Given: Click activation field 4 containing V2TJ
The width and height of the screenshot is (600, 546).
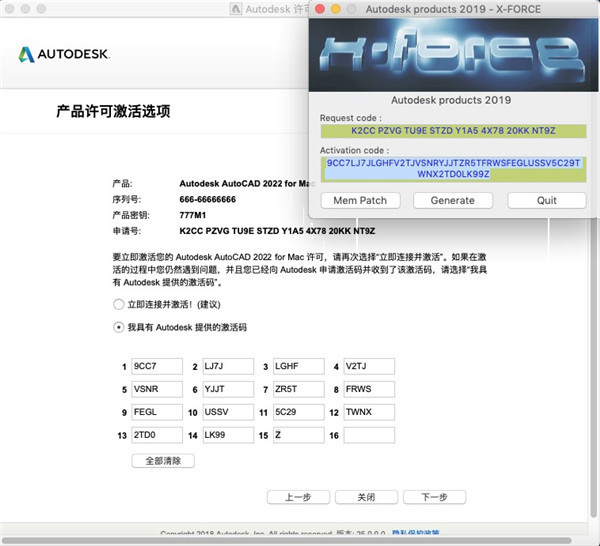Looking at the screenshot, I should [369, 366].
